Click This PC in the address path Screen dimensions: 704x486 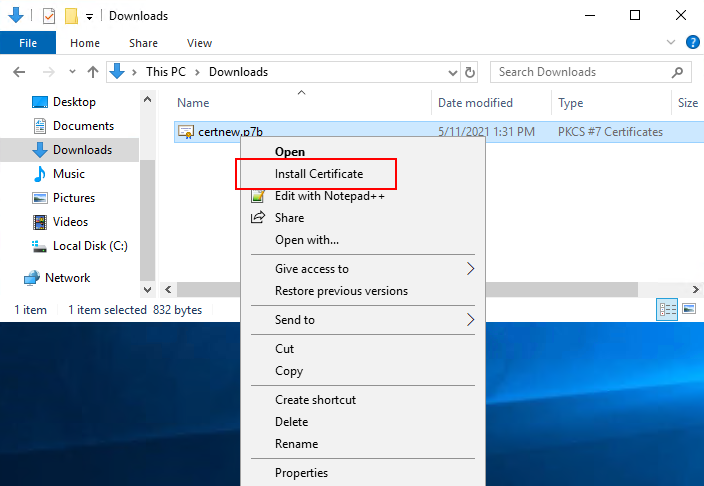click(x=166, y=72)
